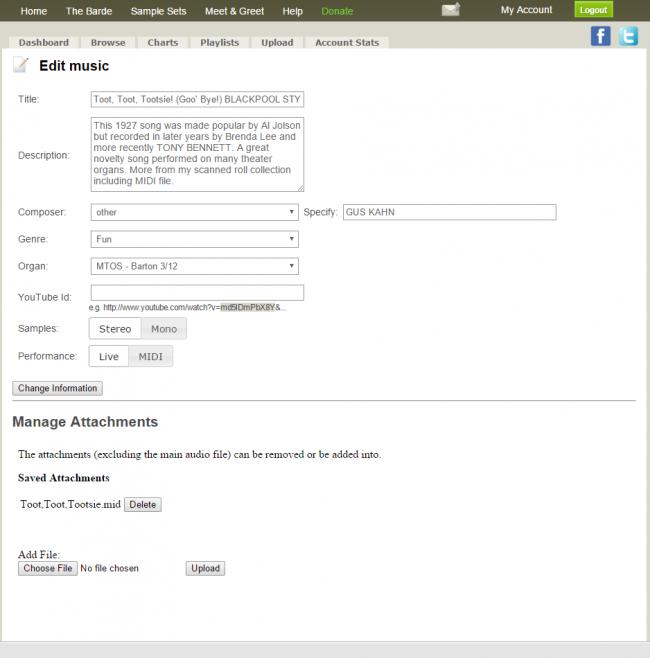The height and width of the screenshot is (658, 650).
Task: Open the Sample Sets menu
Action: point(158,11)
